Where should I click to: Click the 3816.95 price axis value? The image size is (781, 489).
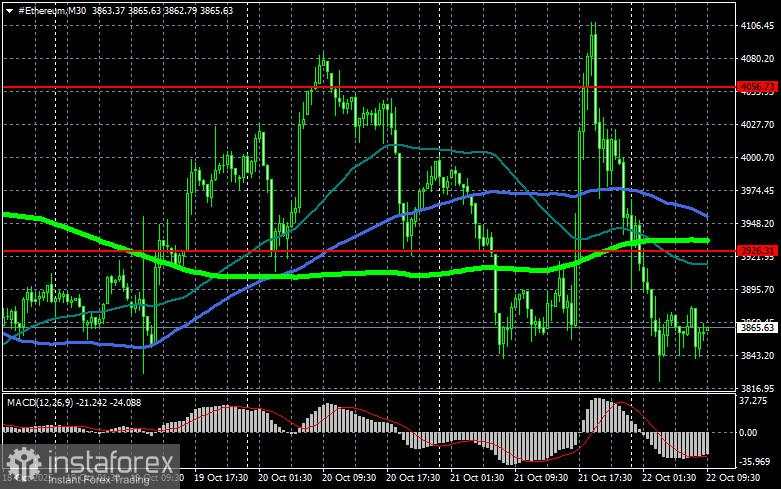[757, 388]
